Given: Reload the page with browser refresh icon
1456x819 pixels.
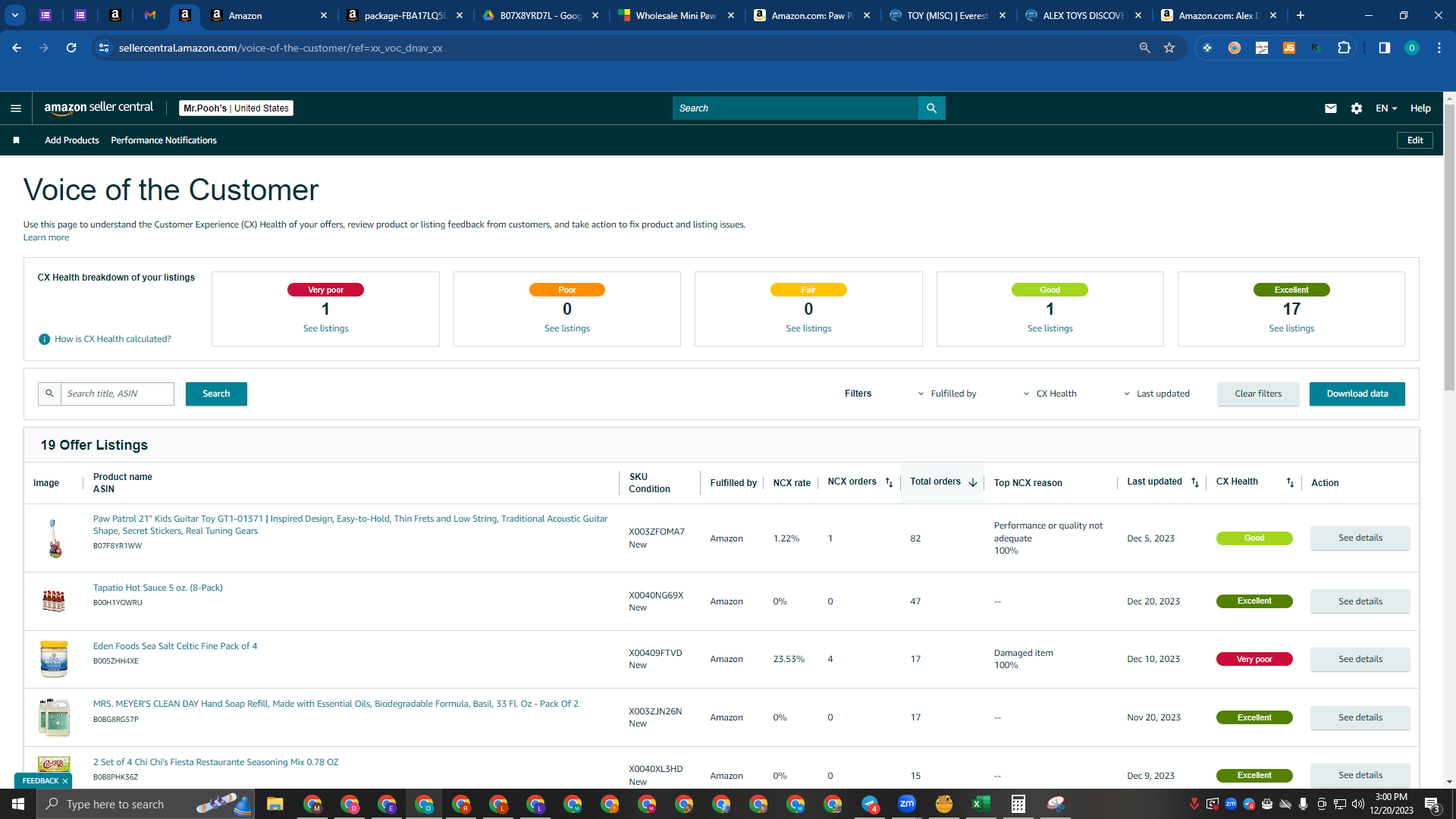Looking at the screenshot, I should 71,48.
